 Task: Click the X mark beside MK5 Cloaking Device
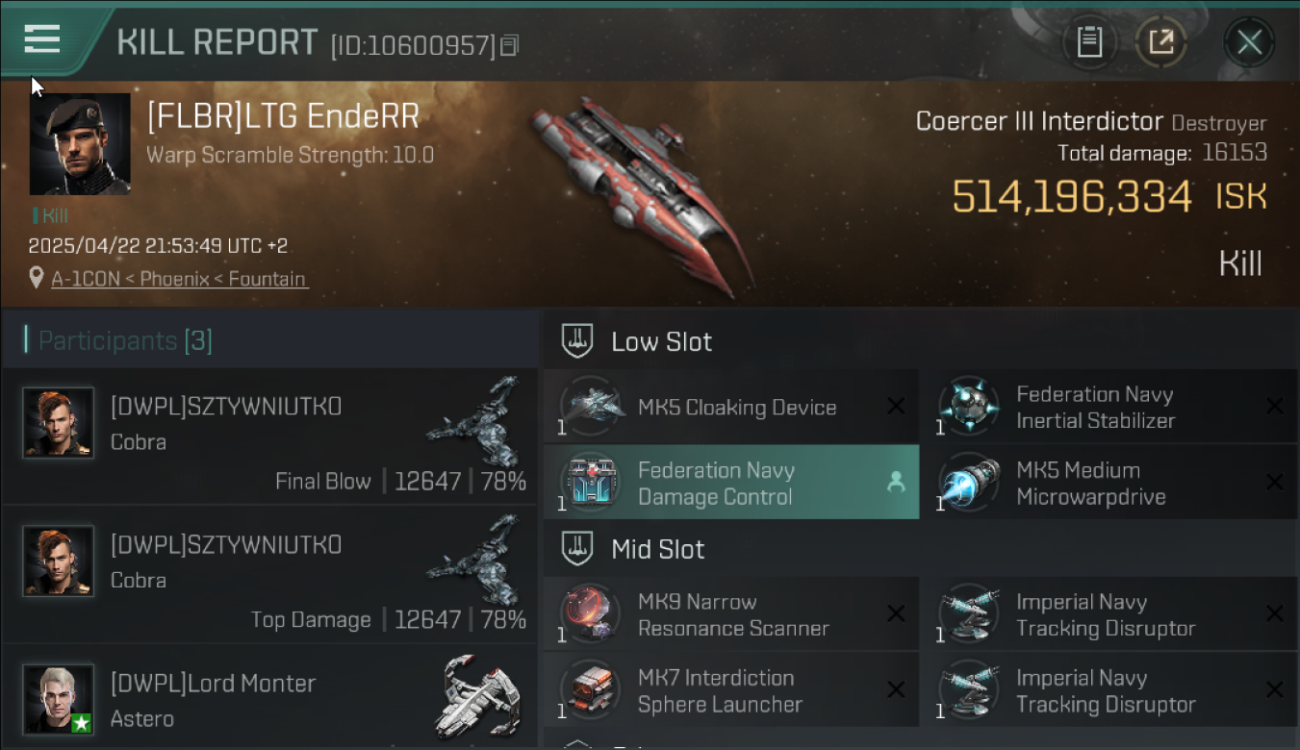coord(896,406)
